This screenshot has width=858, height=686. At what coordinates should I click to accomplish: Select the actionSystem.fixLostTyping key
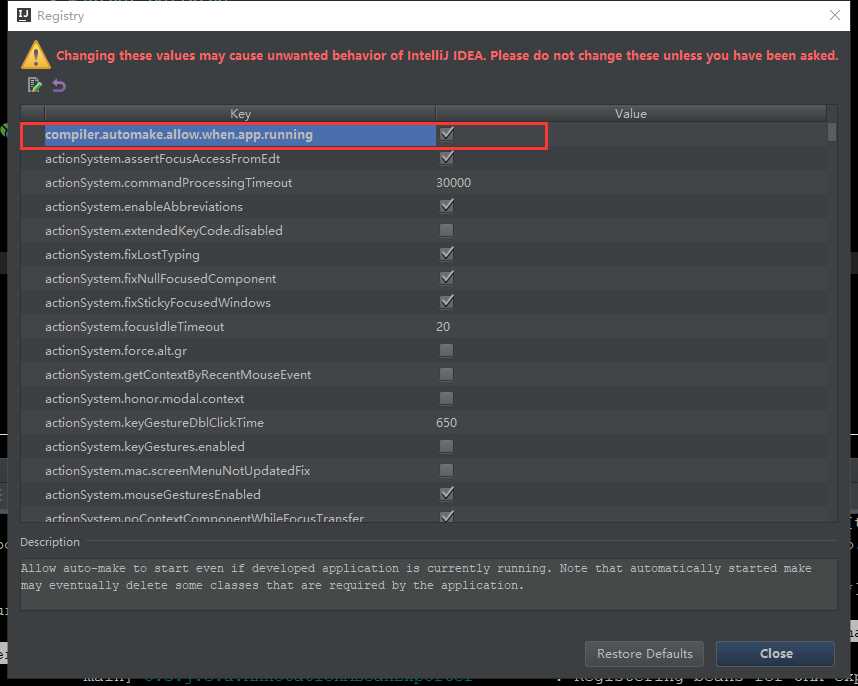122,255
